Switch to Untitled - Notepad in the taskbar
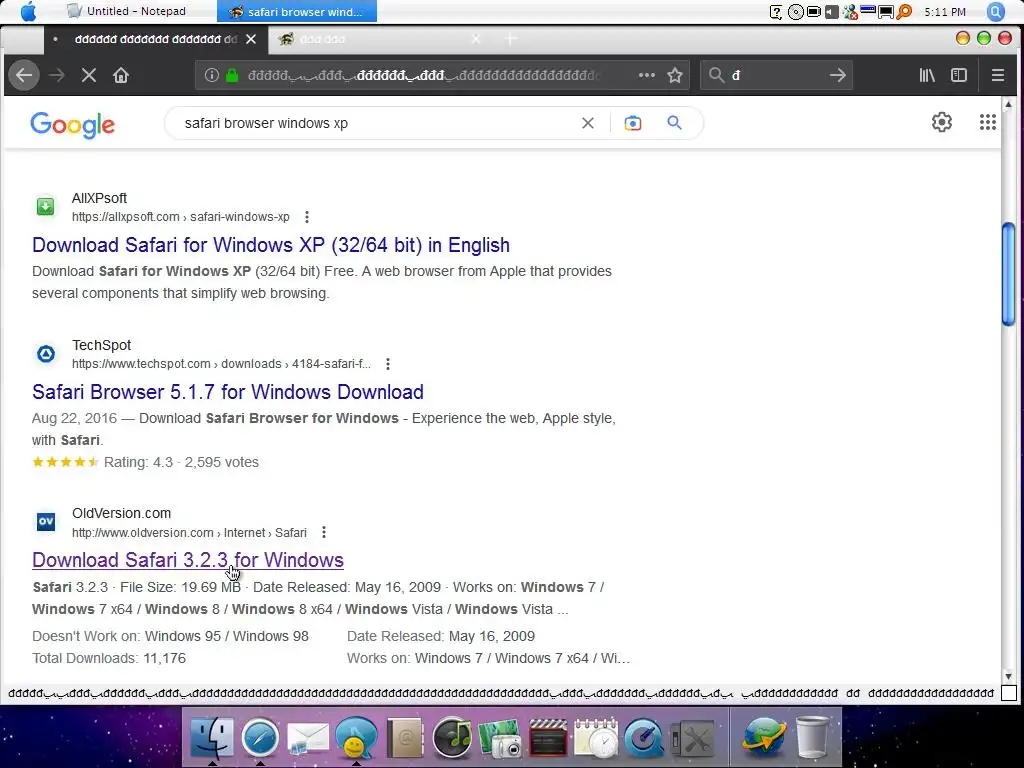 (127, 11)
